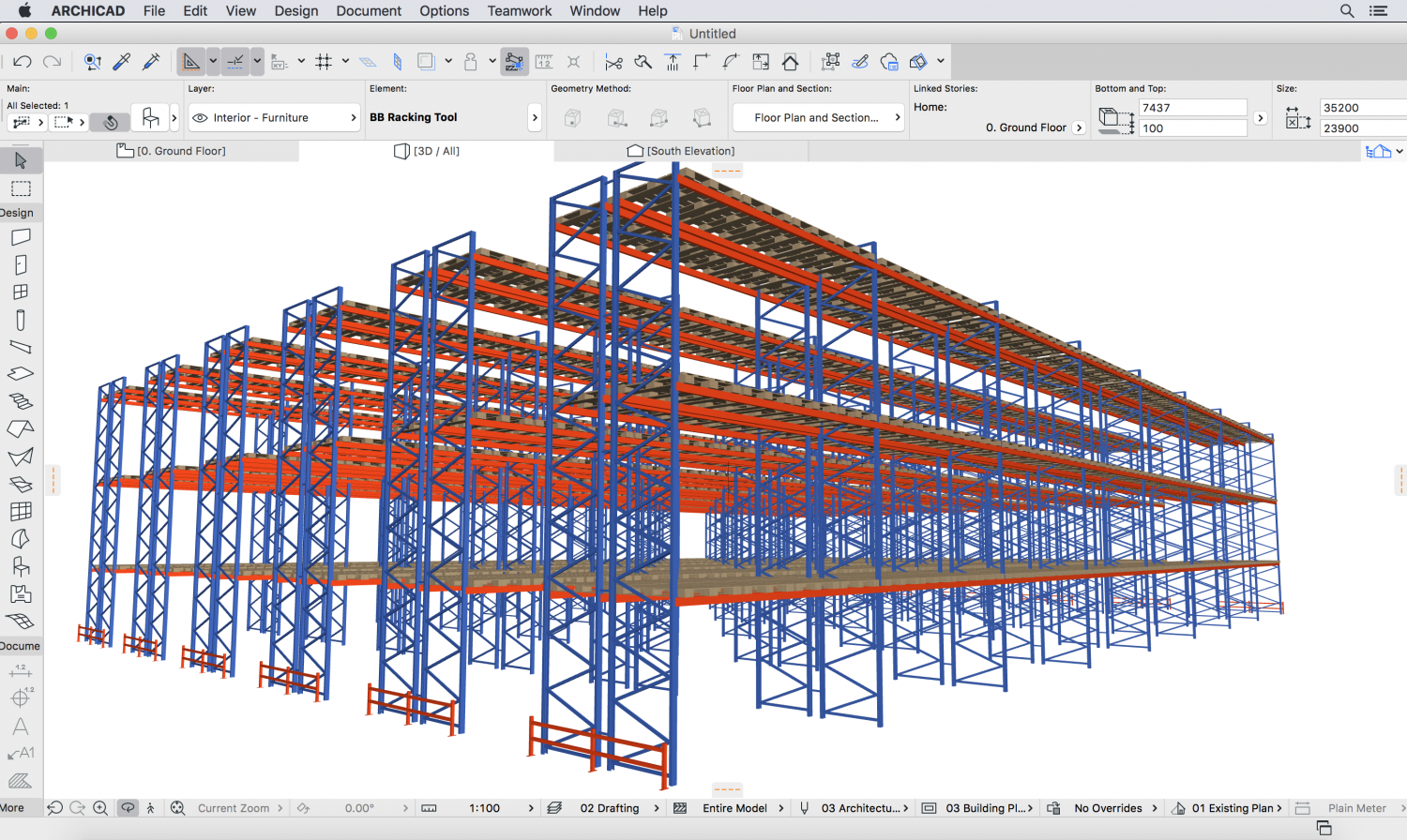This screenshot has height=840, width=1407.
Task: Inject parameters with the syringe tool
Action: tap(151, 62)
